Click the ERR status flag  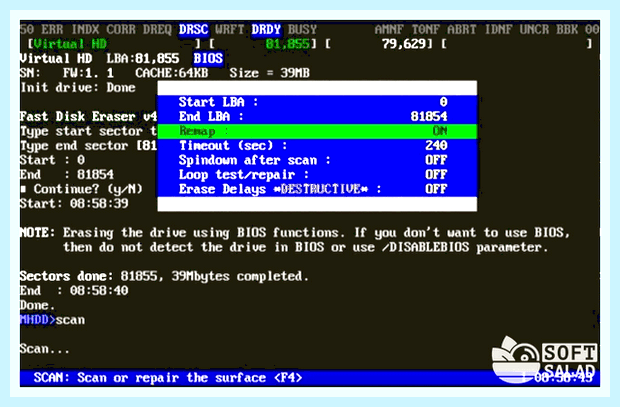[52, 29]
